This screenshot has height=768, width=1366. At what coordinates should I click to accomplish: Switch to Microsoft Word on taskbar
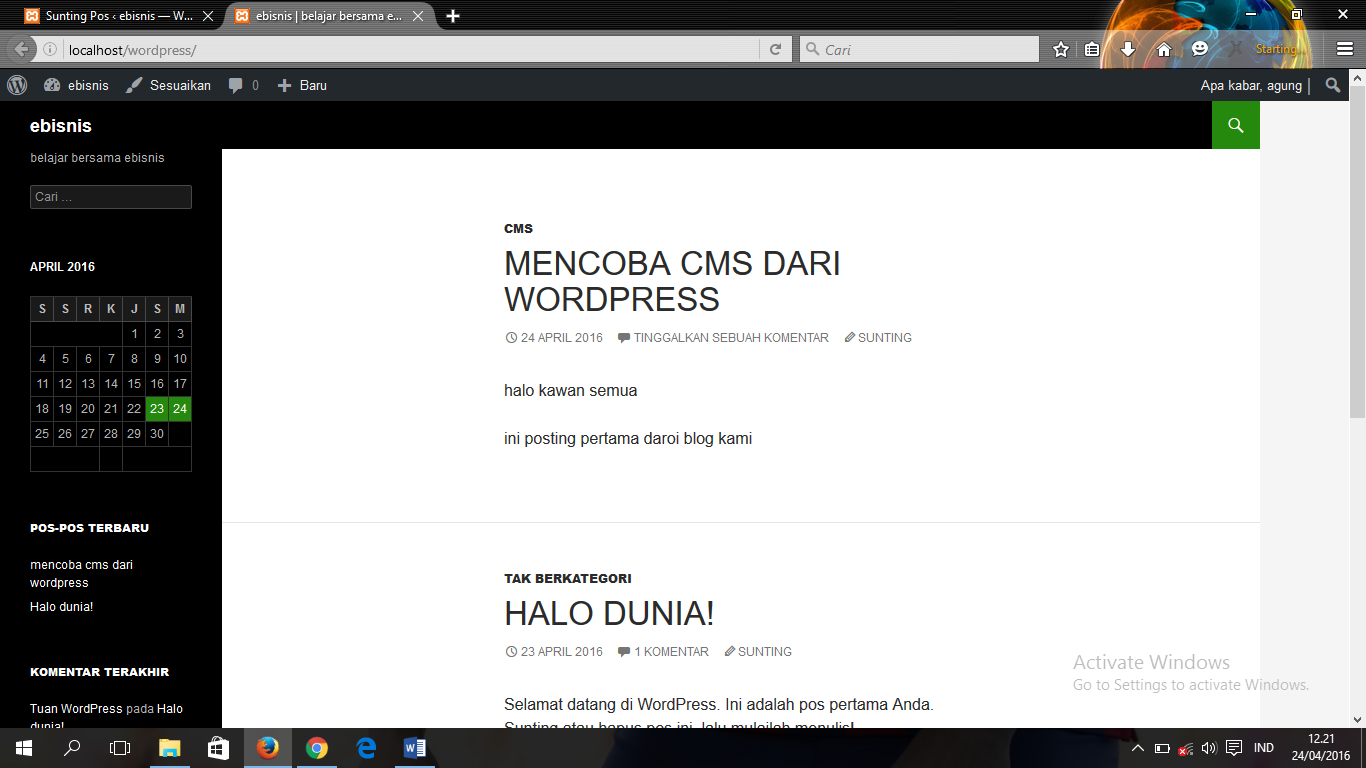414,748
